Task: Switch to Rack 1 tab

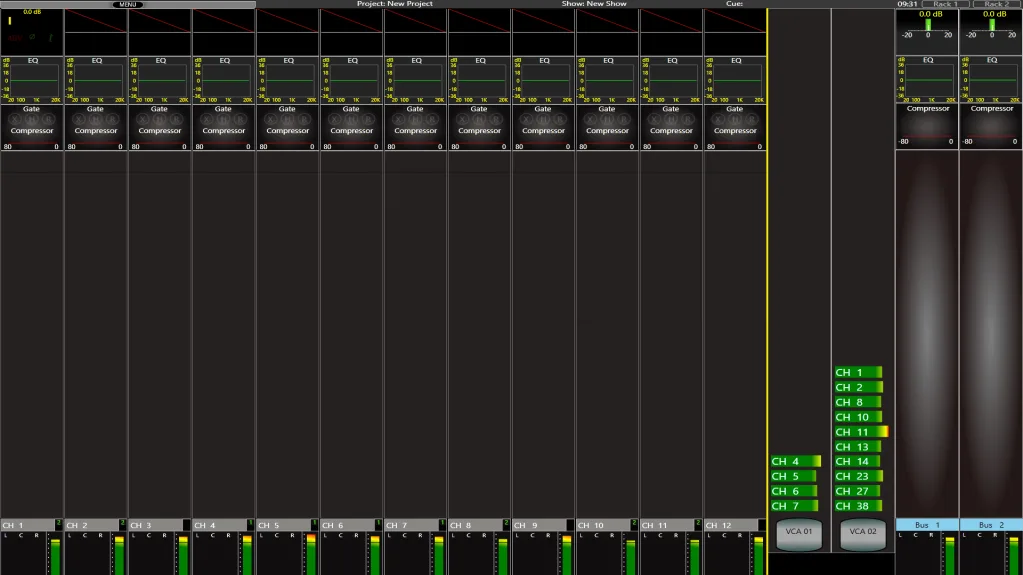Action: coord(945,4)
